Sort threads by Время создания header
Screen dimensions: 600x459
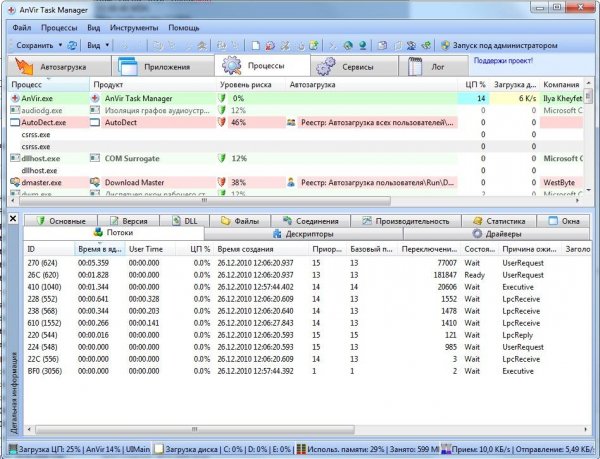point(261,249)
